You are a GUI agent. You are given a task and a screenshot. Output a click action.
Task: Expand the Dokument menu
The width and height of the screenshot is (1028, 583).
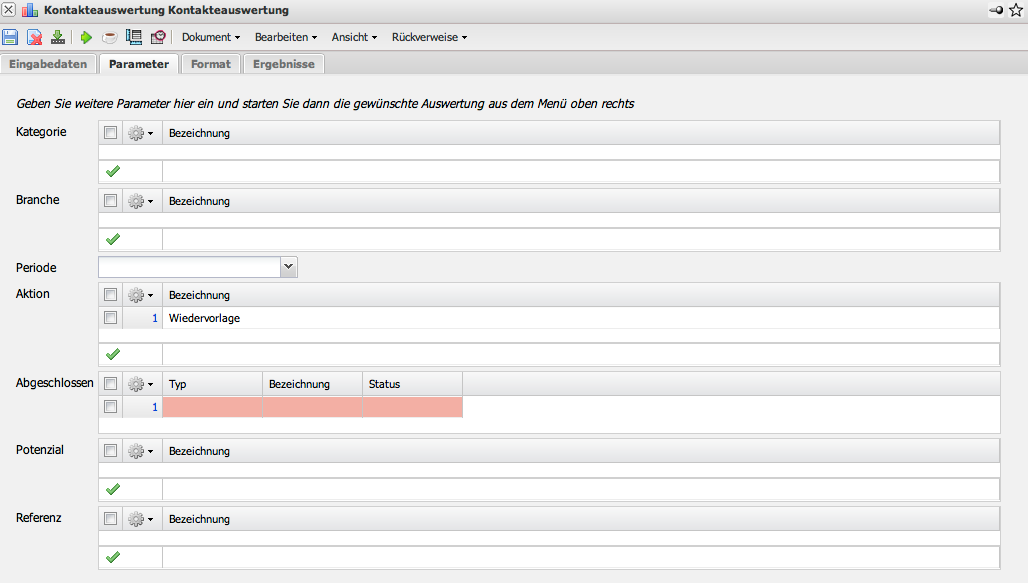(211, 37)
